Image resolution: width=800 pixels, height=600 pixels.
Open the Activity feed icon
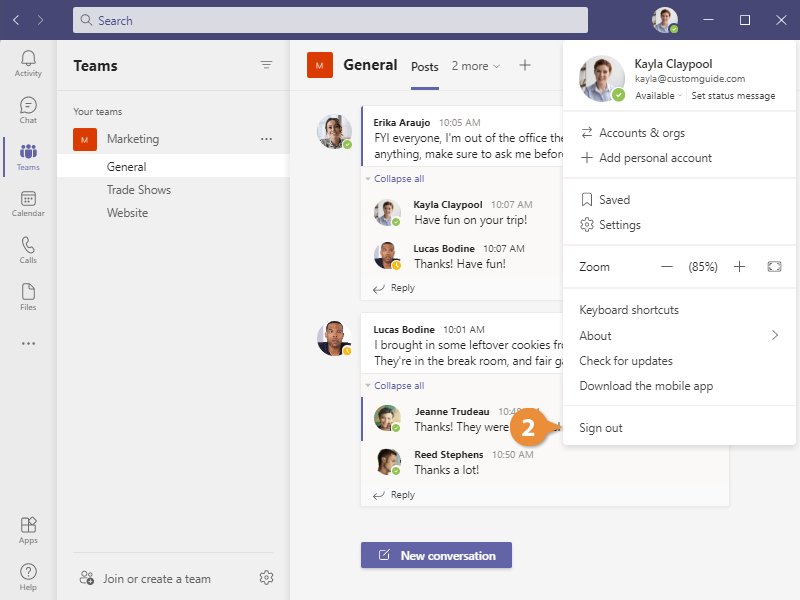coord(28,64)
